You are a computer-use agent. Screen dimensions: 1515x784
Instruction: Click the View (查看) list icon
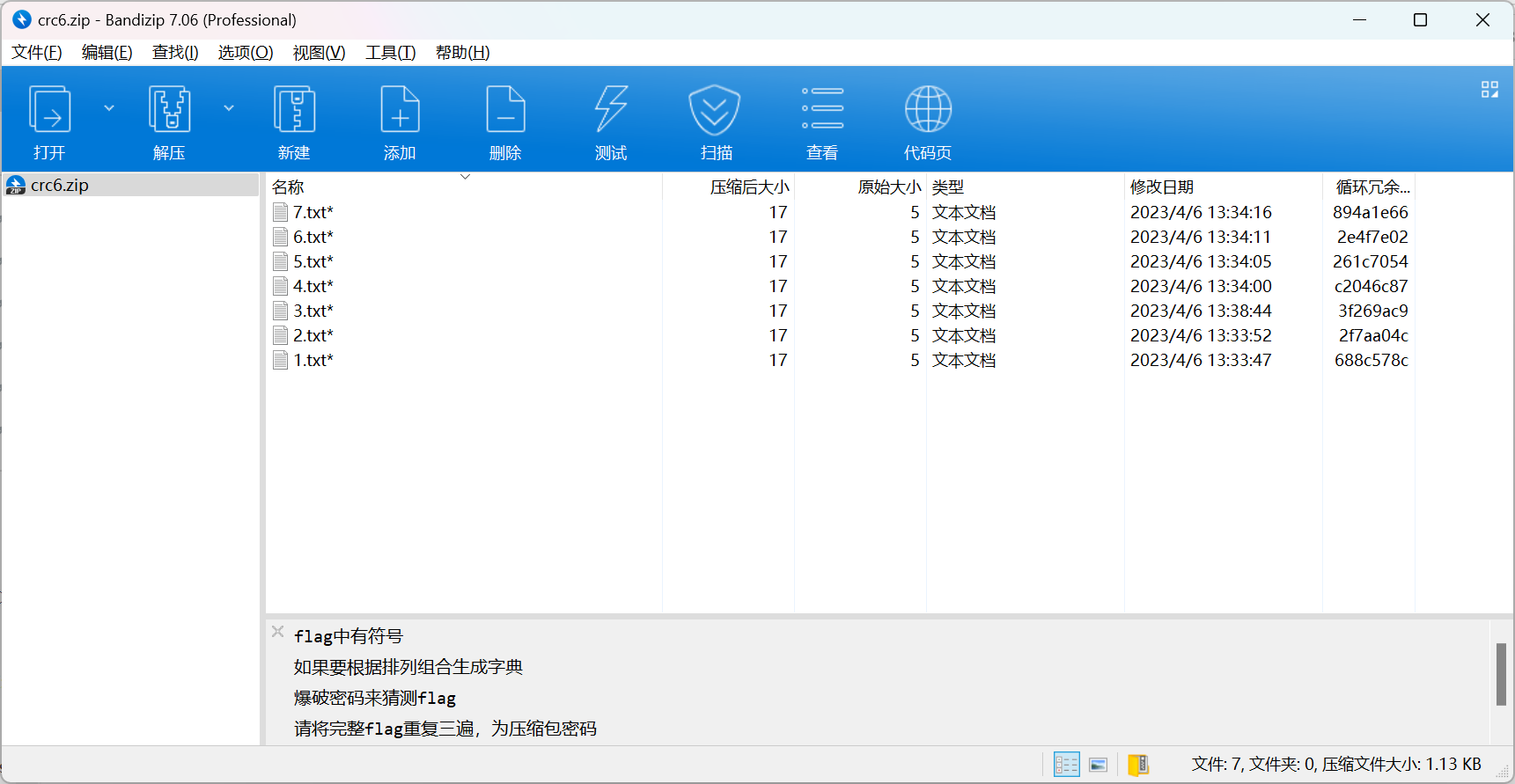(822, 108)
